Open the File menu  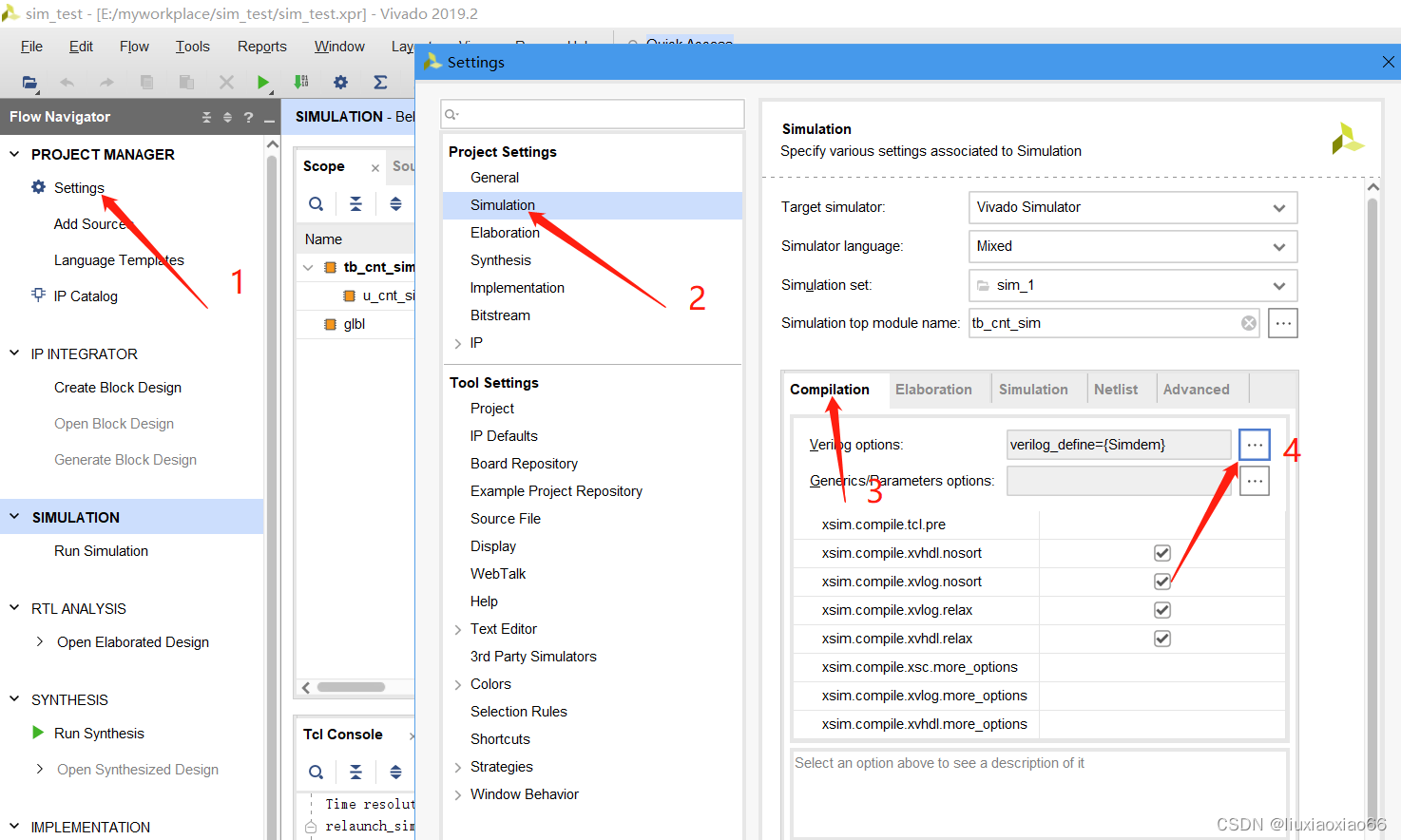(x=31, y=47)
